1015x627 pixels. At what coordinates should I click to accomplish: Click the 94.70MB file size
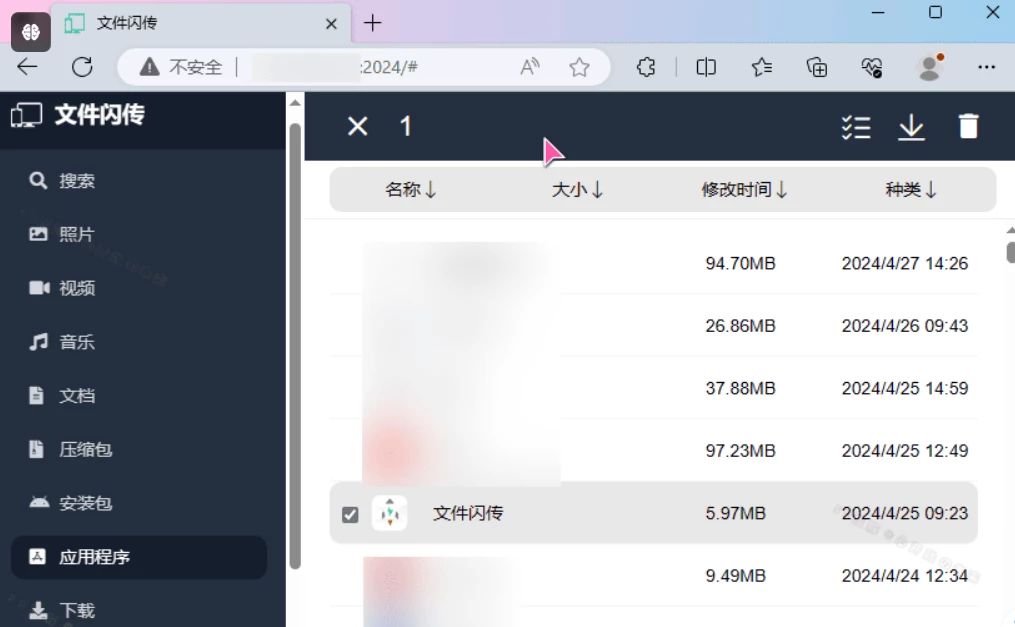[x=741, y=263]
